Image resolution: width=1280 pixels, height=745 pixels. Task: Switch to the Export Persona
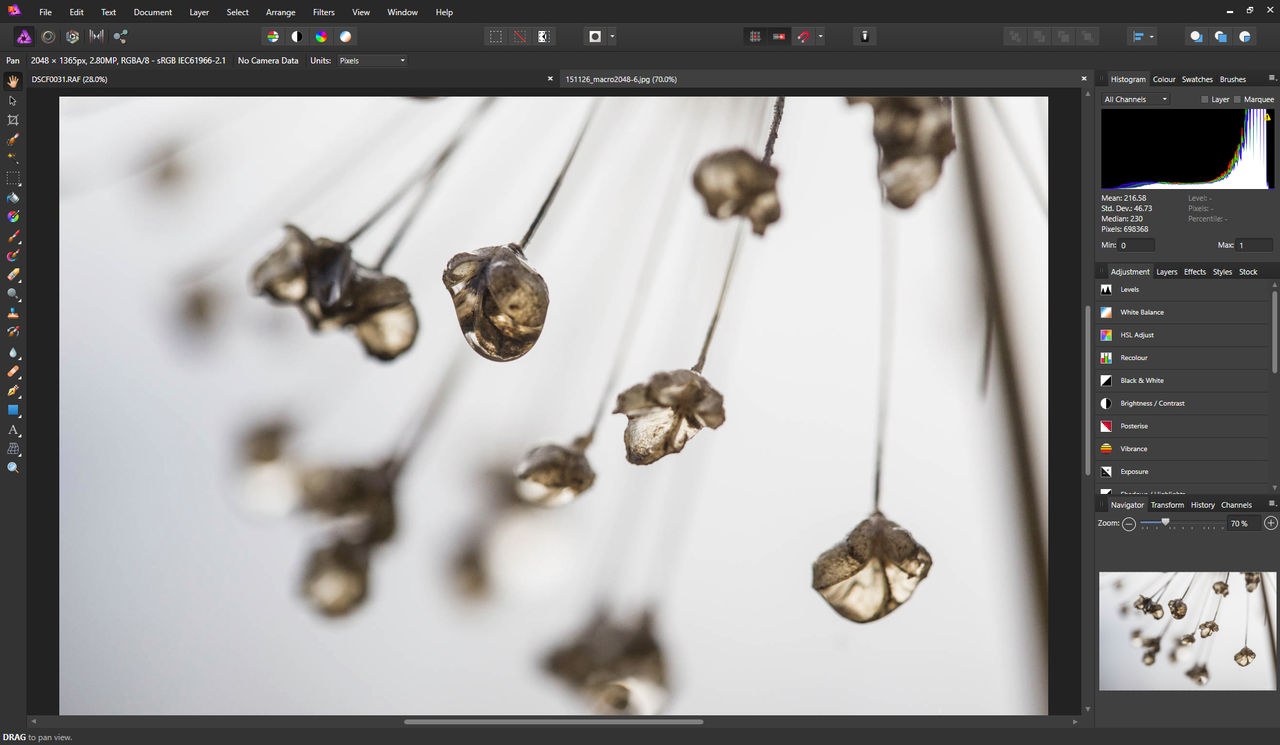coord(120,36)
